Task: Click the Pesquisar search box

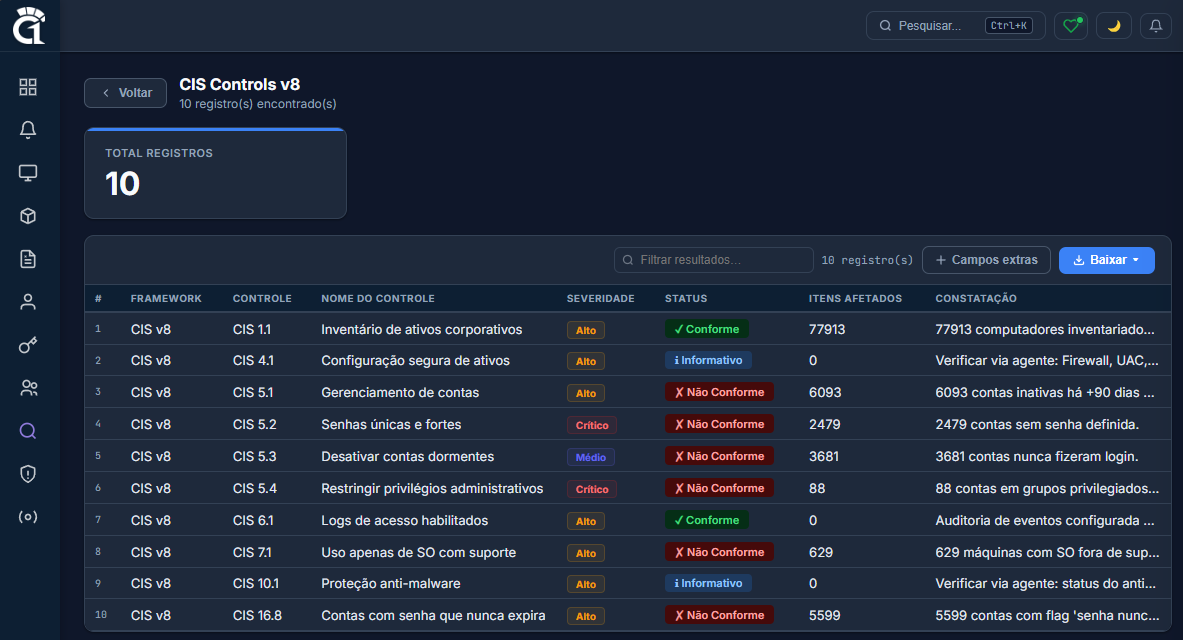Action: (x=955, y=26)
